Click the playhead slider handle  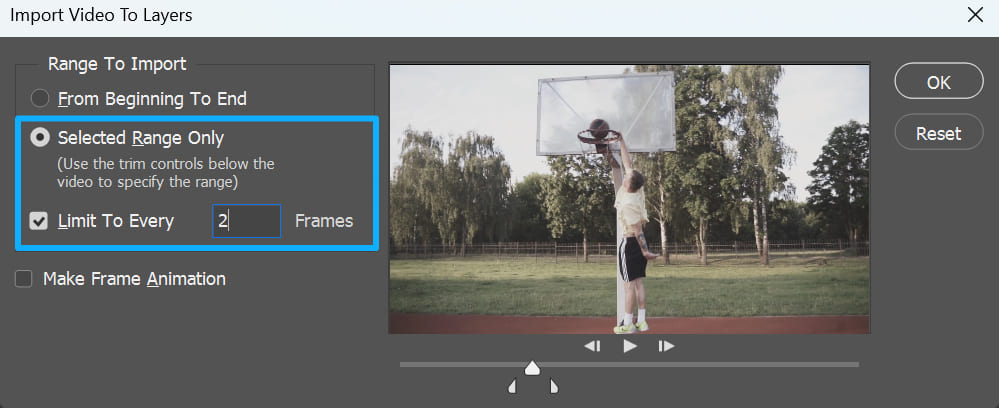[x=532, y=368]
